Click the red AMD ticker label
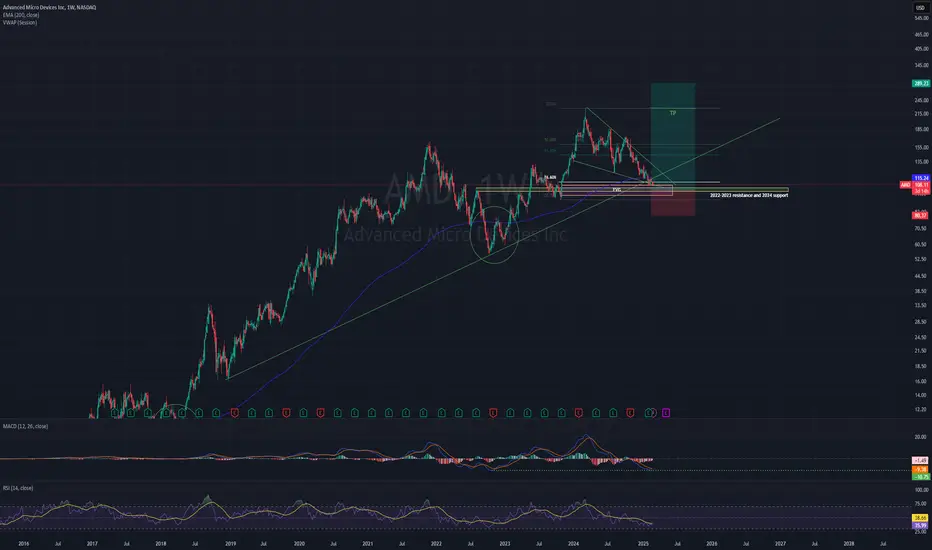932x550 pixels. pos(905,185)
